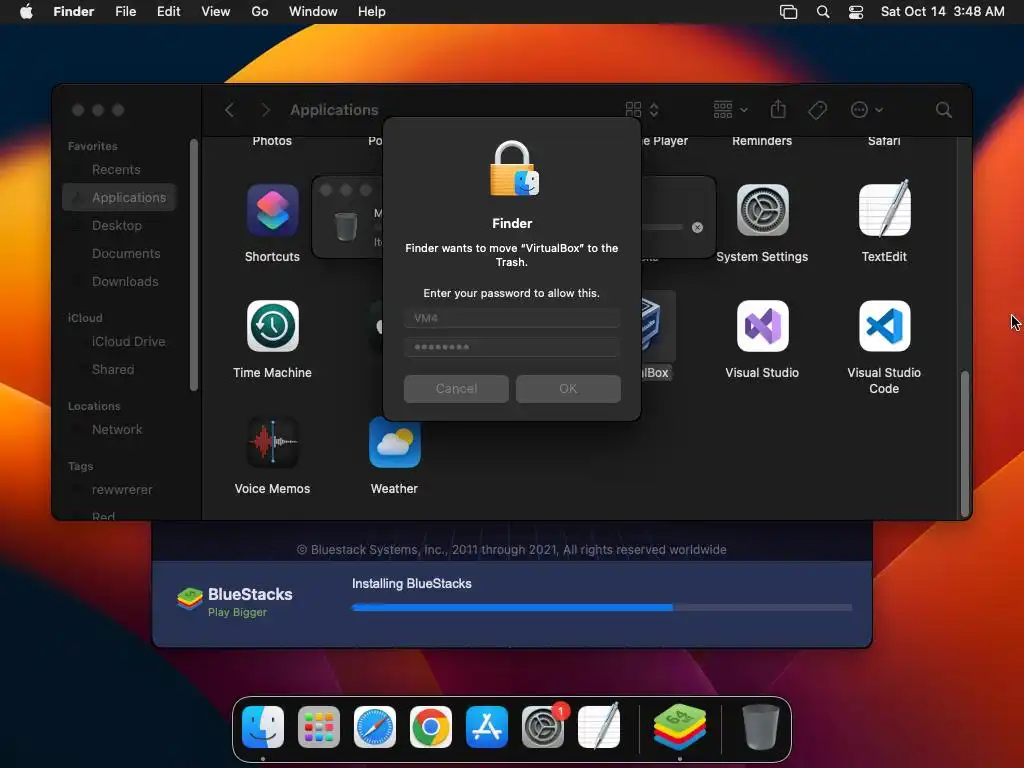Click the Photos app label
1024x768 pixels.
click(272, 141)
